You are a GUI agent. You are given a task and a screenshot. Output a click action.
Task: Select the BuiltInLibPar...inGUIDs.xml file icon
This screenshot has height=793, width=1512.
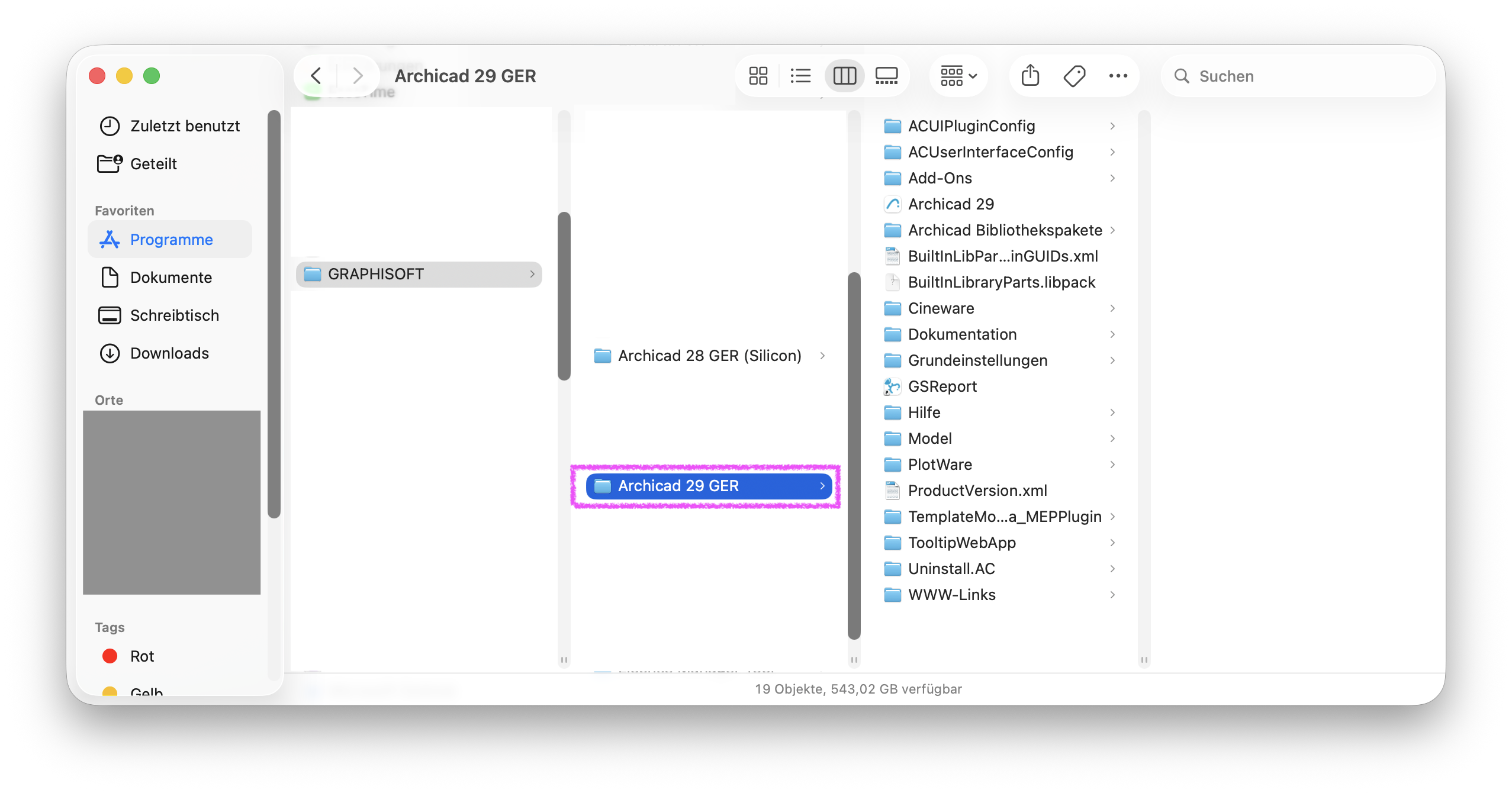(892, 256)
